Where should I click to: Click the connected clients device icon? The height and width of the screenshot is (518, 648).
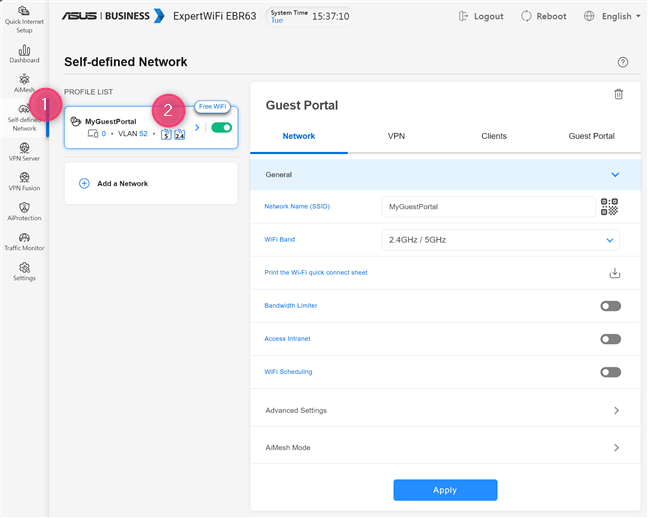click(93, 134)
